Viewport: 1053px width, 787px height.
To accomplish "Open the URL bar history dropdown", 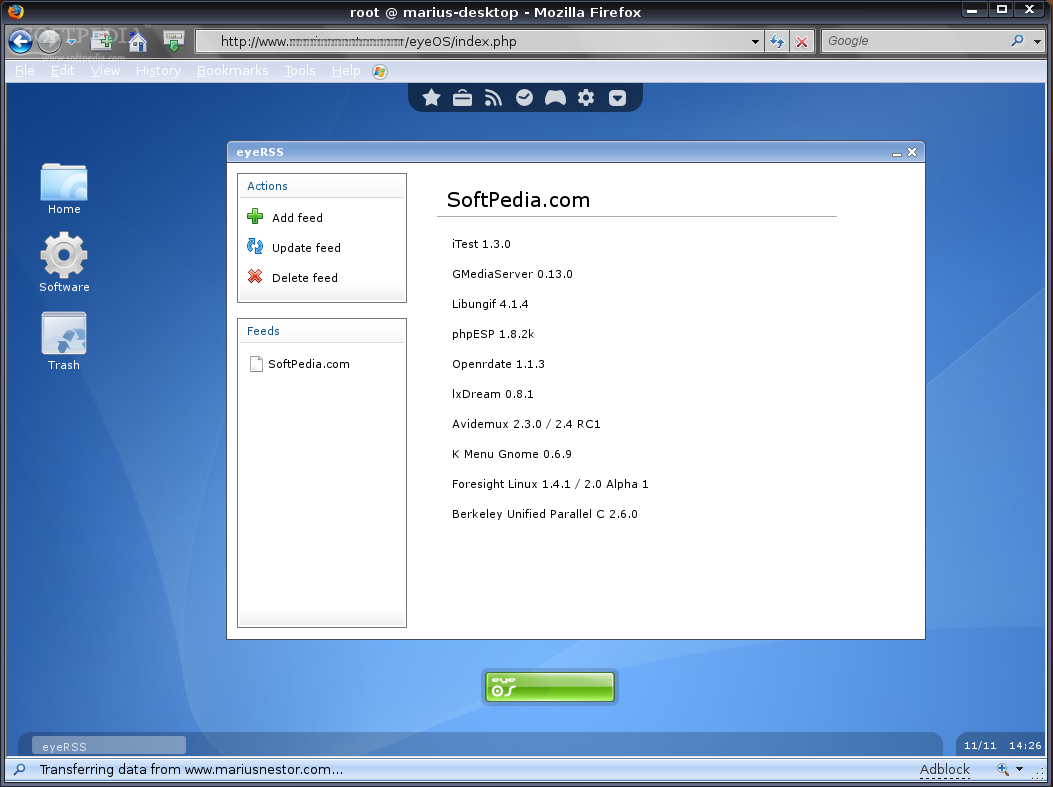I will pos(755,42).
